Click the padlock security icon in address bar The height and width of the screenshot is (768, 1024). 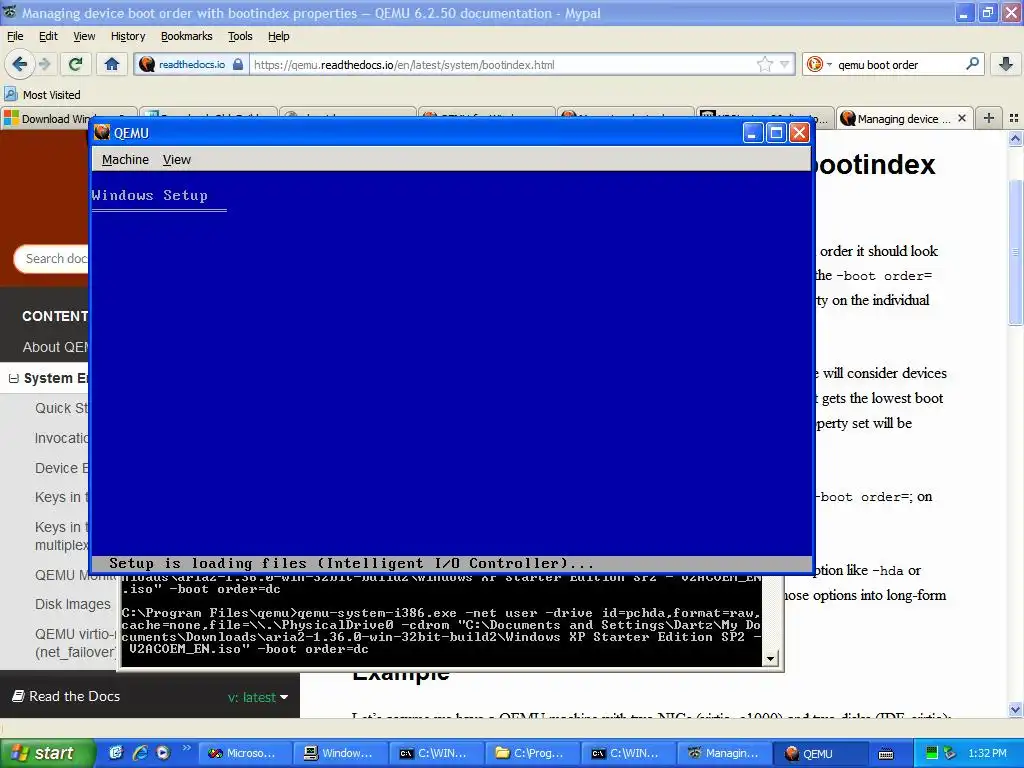click(x=238, y=64)
